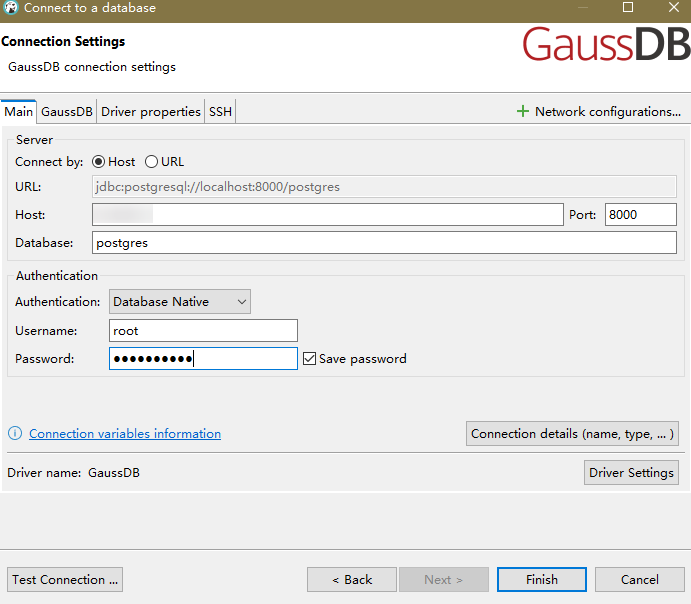Viewport: 691px width, 604px height.
Task: Click the green plus Network configurations icon
Action: [x=522, y=111]
